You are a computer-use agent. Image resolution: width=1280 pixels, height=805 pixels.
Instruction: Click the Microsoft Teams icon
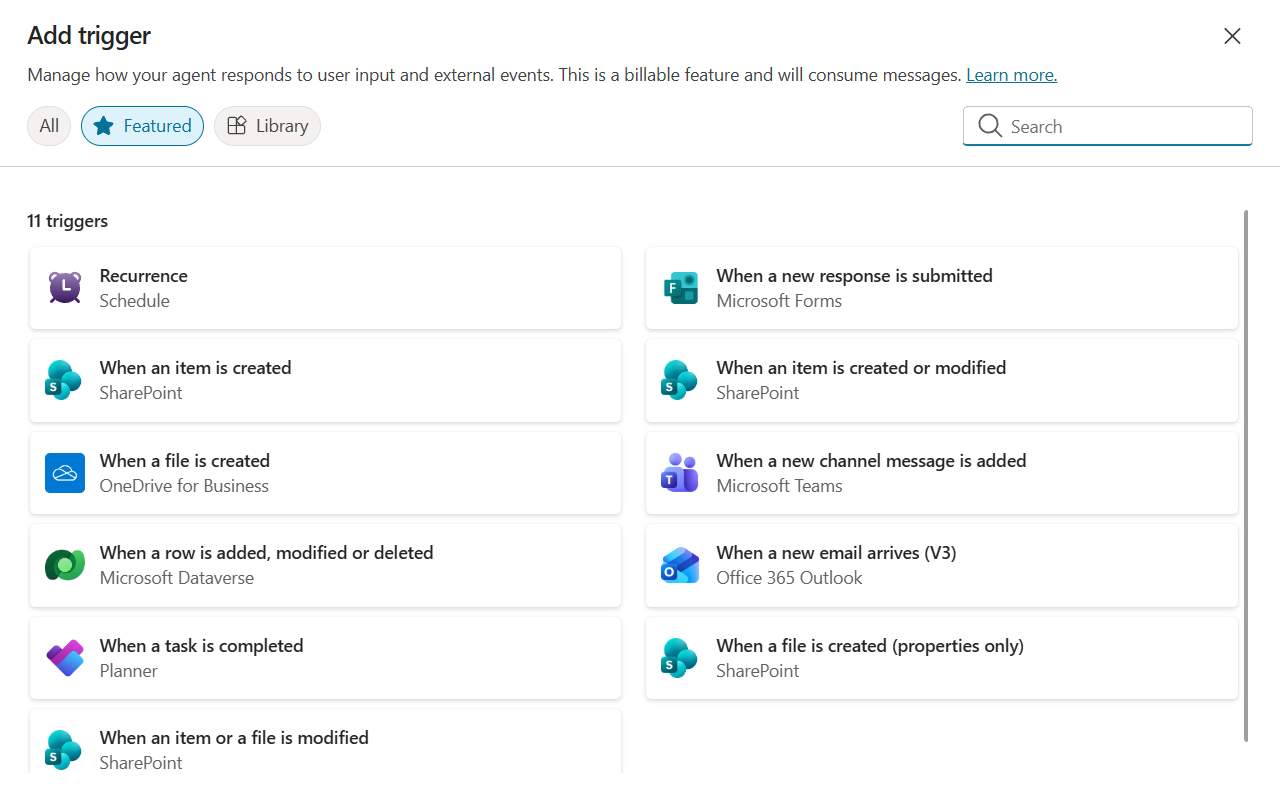coord(680,473)
